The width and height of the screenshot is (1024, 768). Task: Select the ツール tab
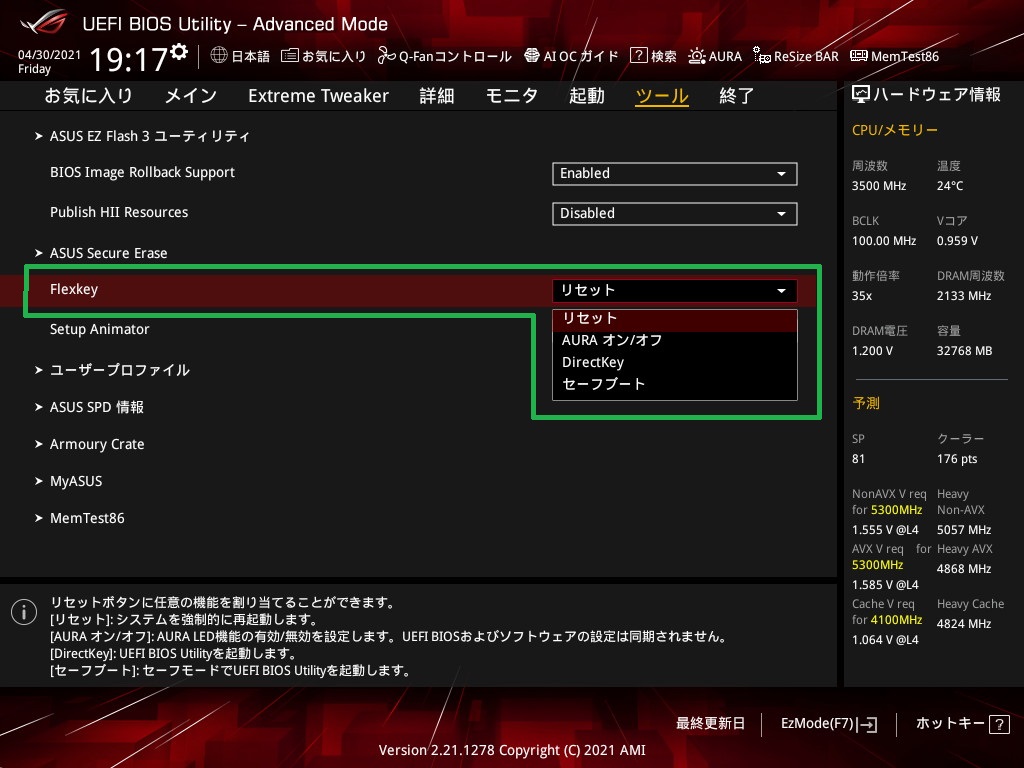click(x=662, y=96)
